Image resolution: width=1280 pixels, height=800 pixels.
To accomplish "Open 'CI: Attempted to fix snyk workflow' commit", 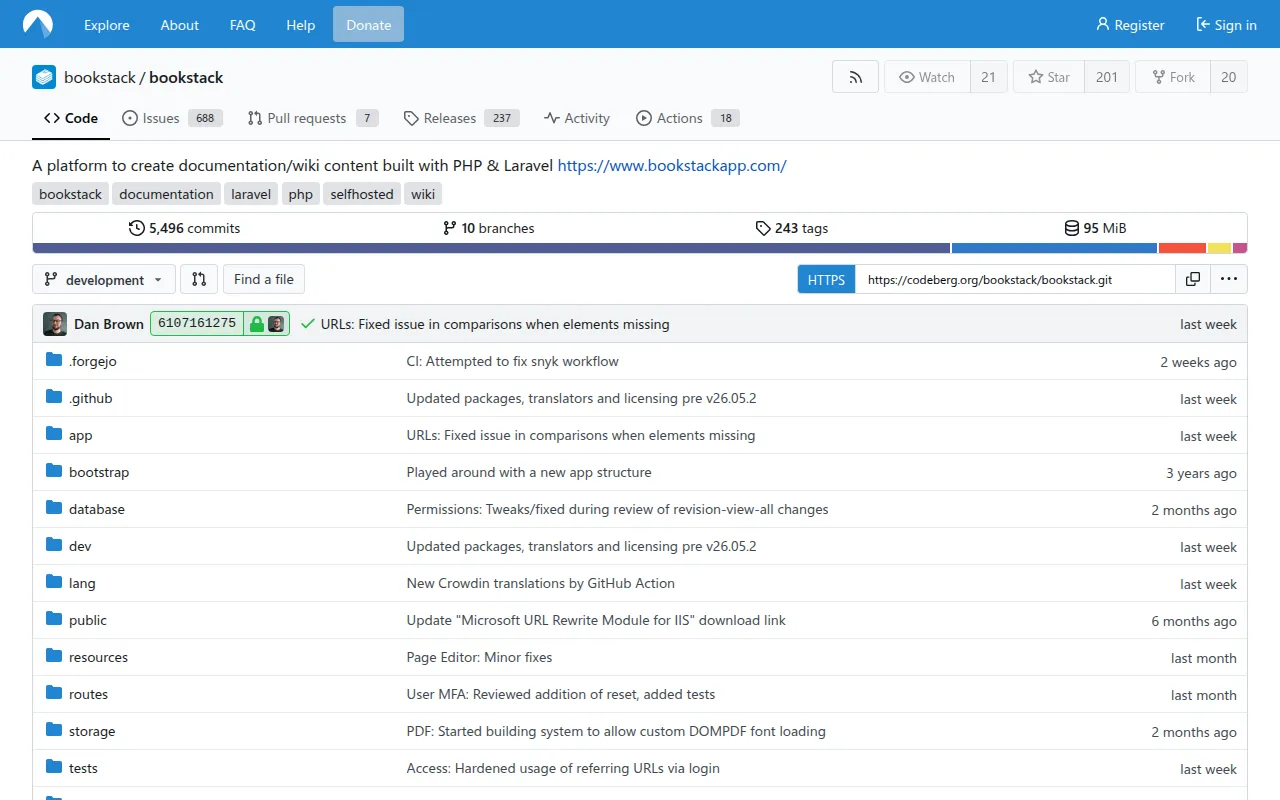I will [x=512, y=361].
